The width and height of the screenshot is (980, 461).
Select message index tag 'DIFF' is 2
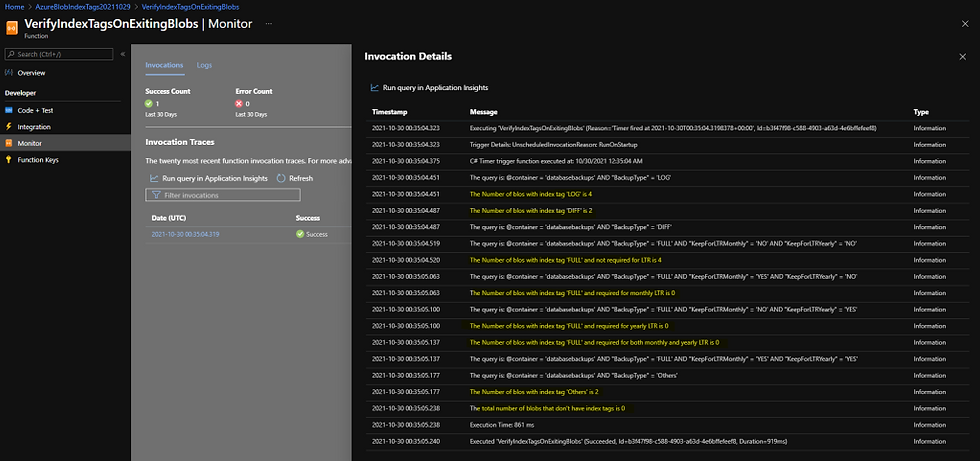coord(531,210)
